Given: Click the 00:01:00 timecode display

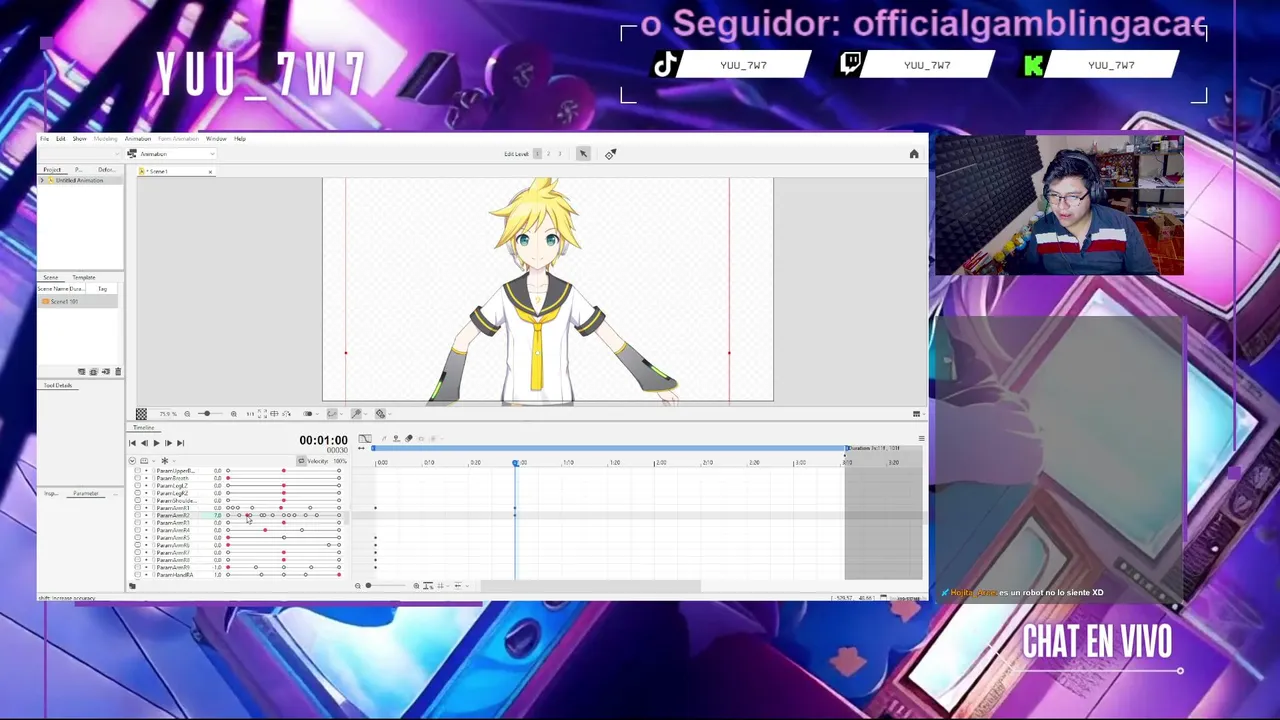Looking at the screenshot, I should (323, 441).
